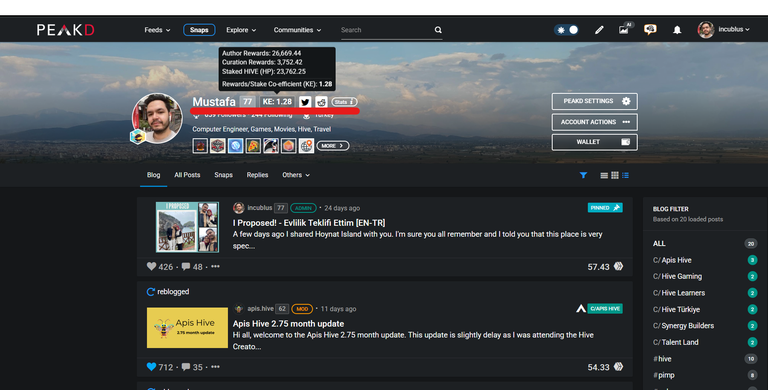Open the I Proposed post thumbnail
The width and height of the screenshot is (768, 390).
tap(187, 227)
